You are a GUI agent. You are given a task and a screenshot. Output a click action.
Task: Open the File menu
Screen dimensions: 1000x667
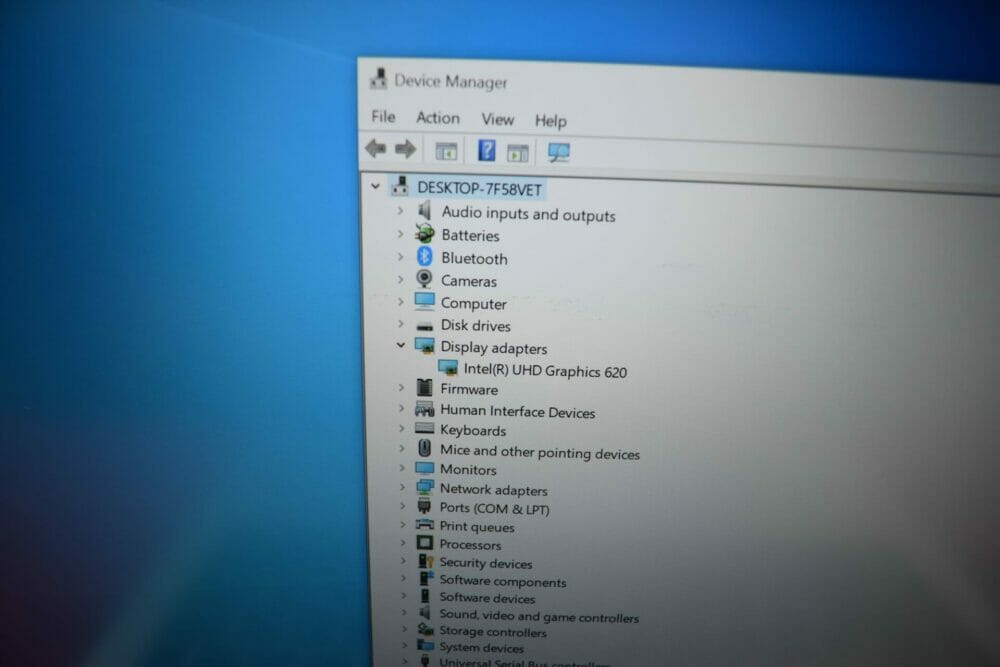[x=383, y=117]
